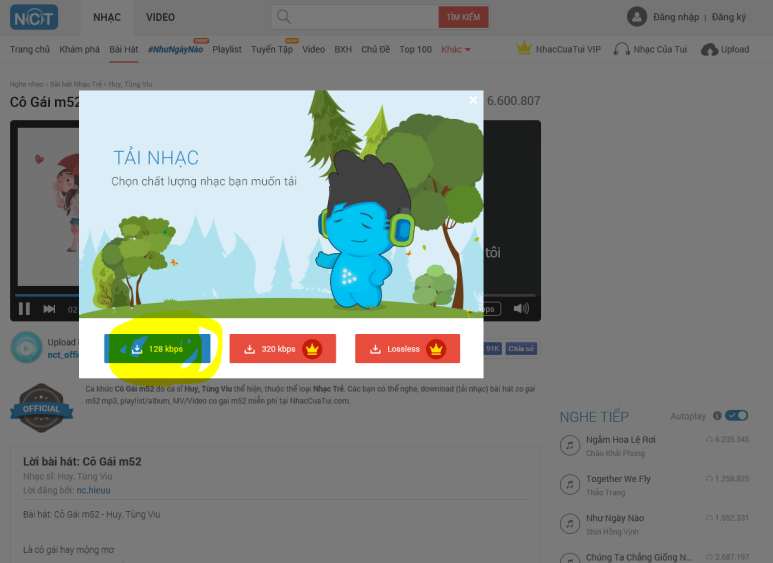Open Tuyển Tập menu item
Viewport: 773px width, 563px height.
point(272,49)
